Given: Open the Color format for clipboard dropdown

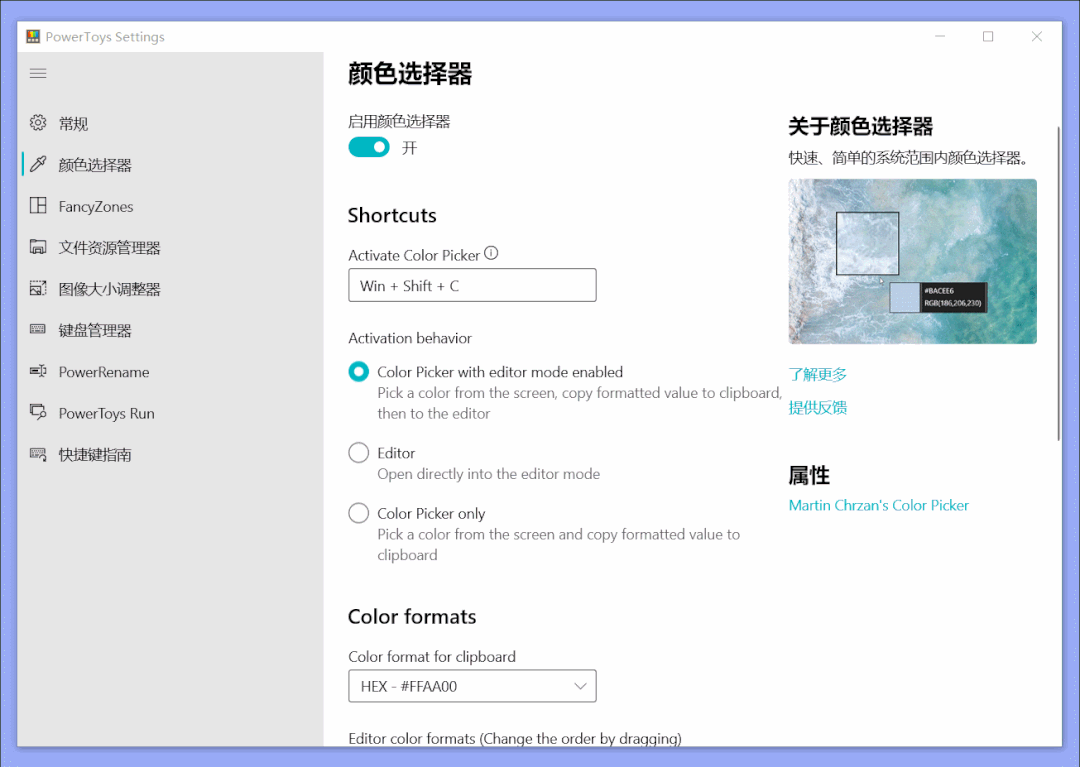Looking at the screenshot, I should 472,686.
